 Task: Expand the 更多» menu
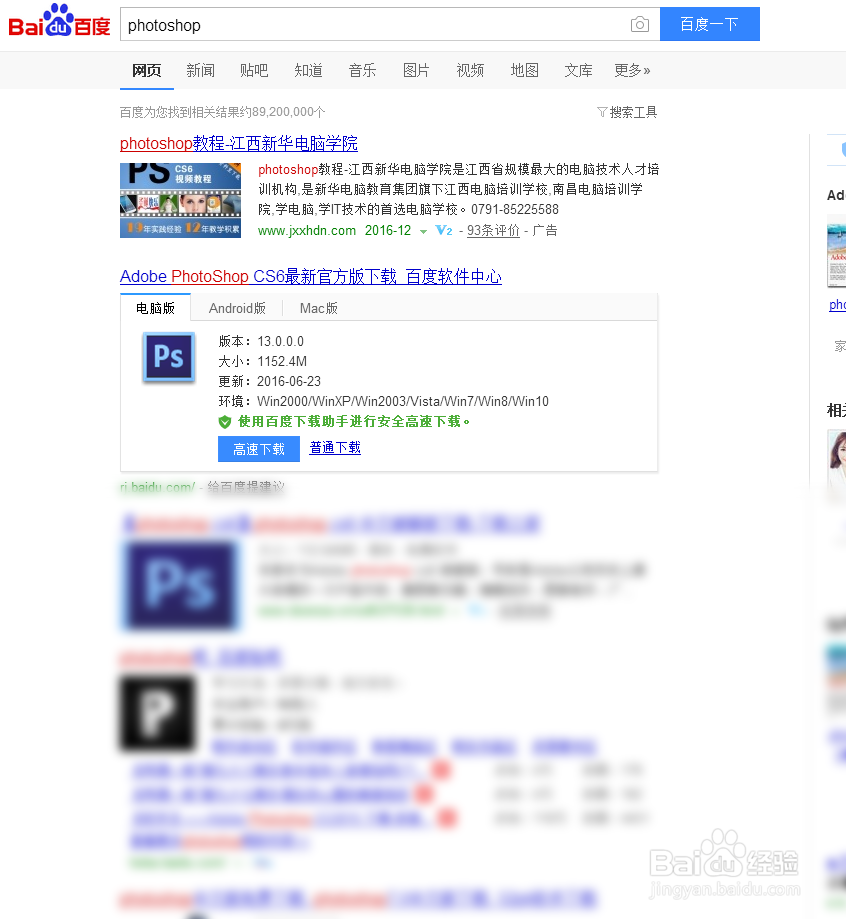tap(632, 71)
